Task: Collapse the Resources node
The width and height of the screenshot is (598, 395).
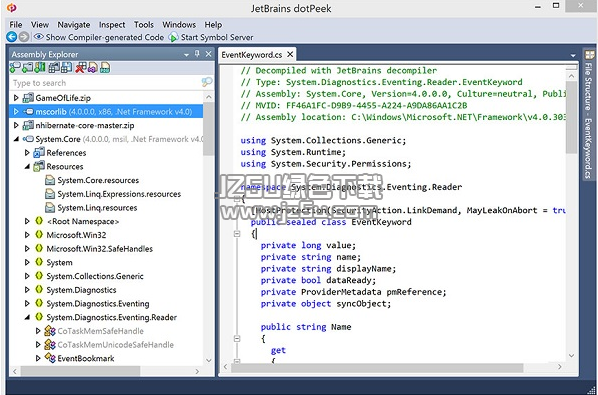Action: [x=27, y=167]
